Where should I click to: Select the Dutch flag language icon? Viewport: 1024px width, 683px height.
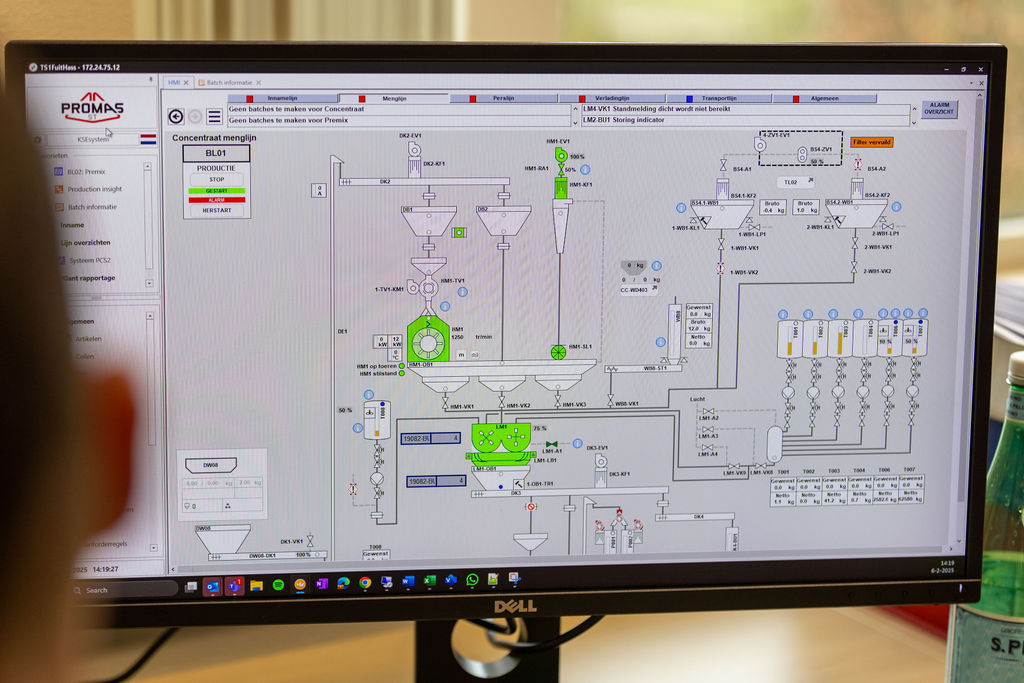(148, 139)
